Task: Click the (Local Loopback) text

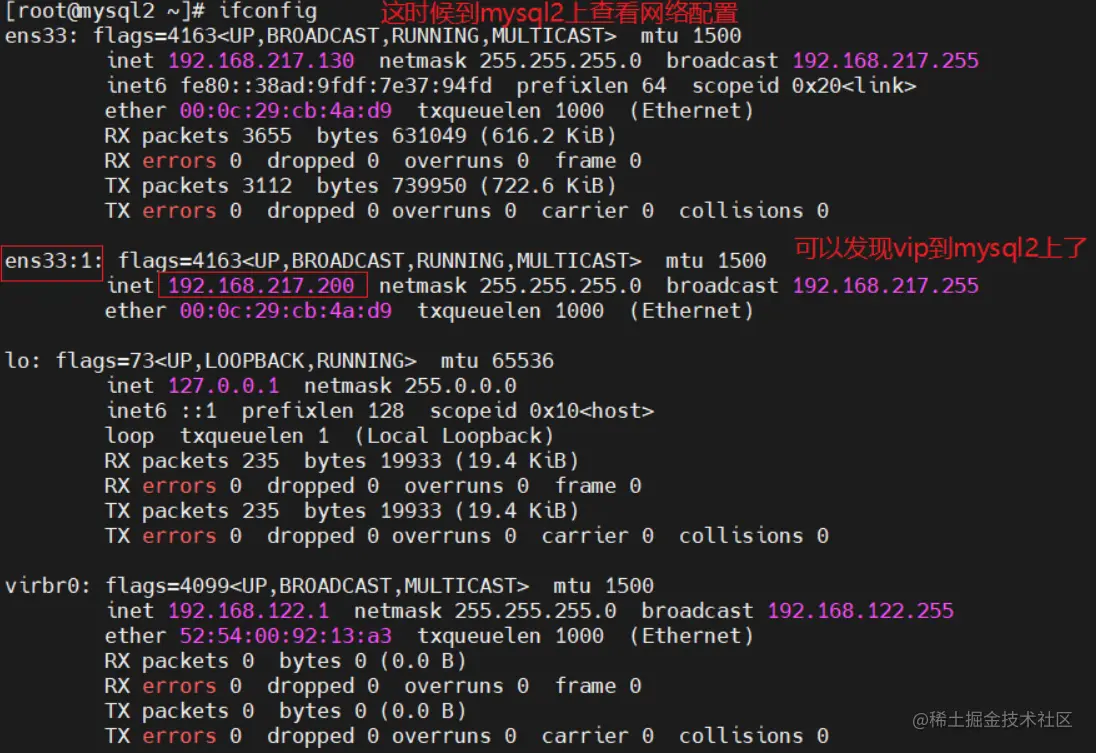Action: tap(454, 436)
